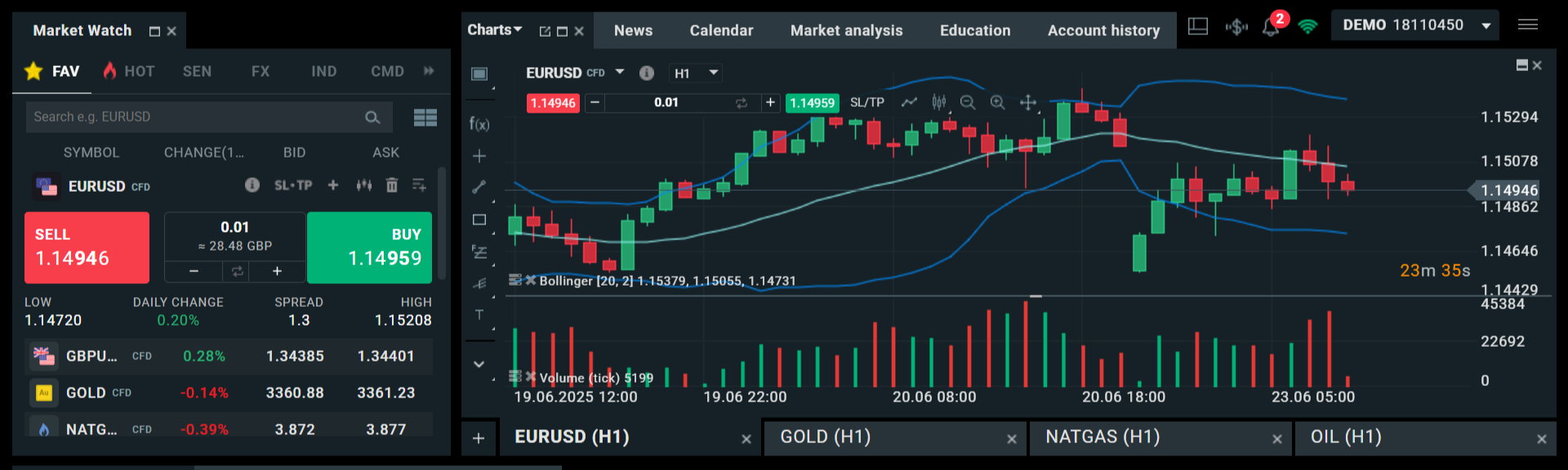1568x470 pixels.
Task: Click chart sell price 1.14946 button
Action: (x=553, y=103)
